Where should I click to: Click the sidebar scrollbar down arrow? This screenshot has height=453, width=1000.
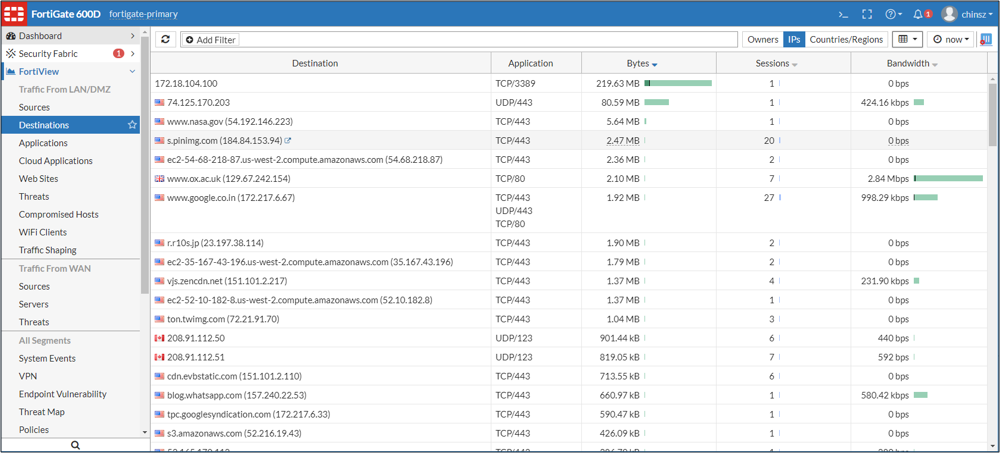pyautogui.click(x=145, y=432)
